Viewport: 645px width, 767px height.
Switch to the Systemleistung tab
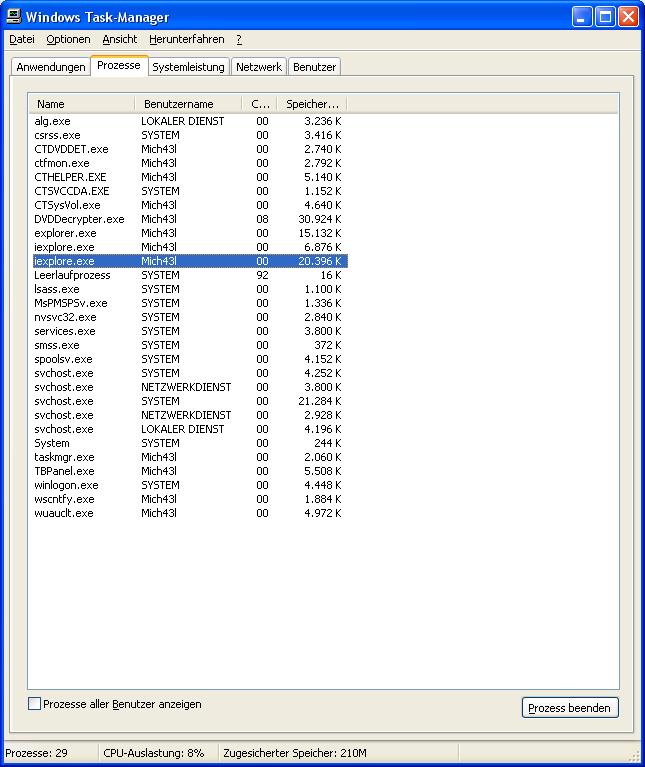(x=188, y=67)
